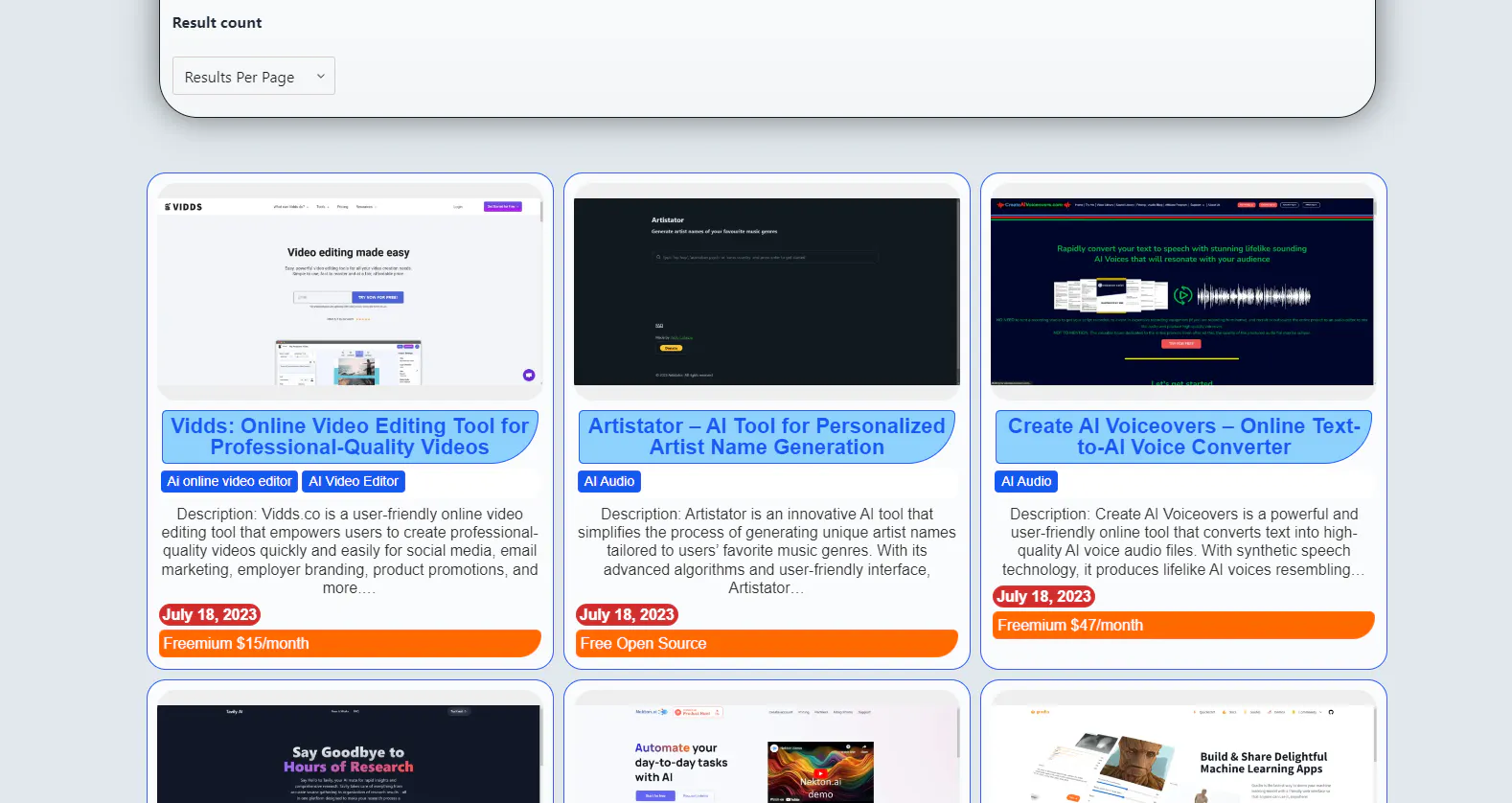Click the July 18, 2023 date on Vidds card
Viewport: 1512px width, 803px height.
(210, 614)
